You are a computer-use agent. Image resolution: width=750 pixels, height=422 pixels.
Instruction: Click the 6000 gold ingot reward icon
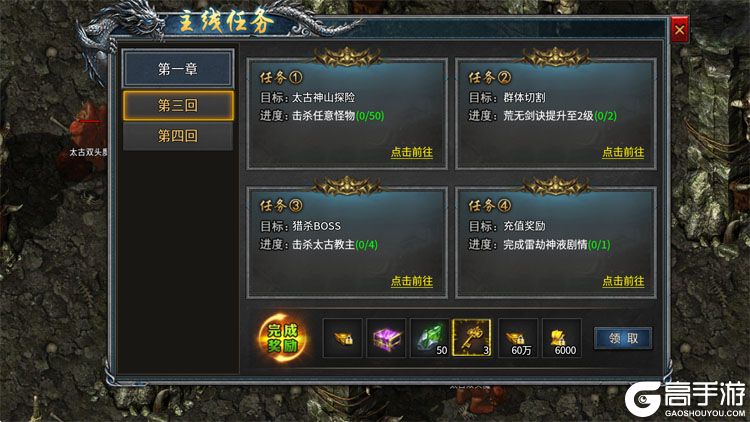pyautogui.click(x=562, y=338)
